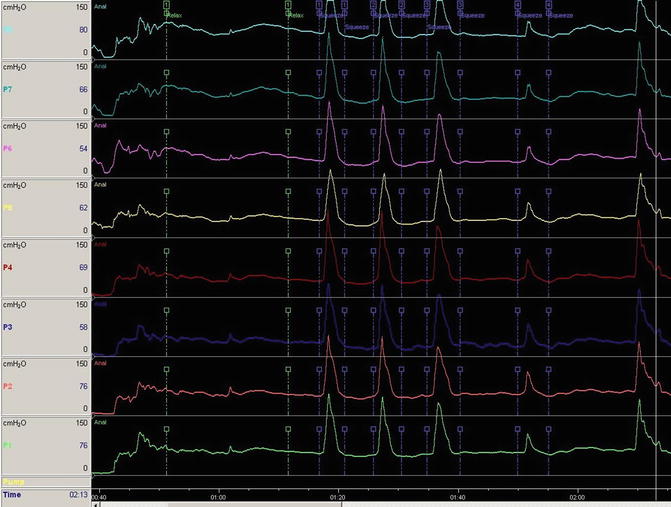Select the P4 channel label
This screenshot has width=671, height=507.
tap(9, 268)
